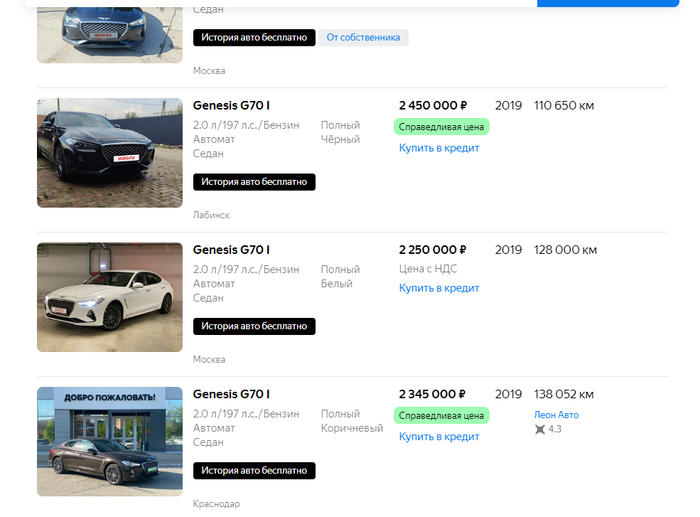The width and height of the screenshot is (700, 517).
Task: Open the white Genesis G70 photo
Action: click(110, 296)
